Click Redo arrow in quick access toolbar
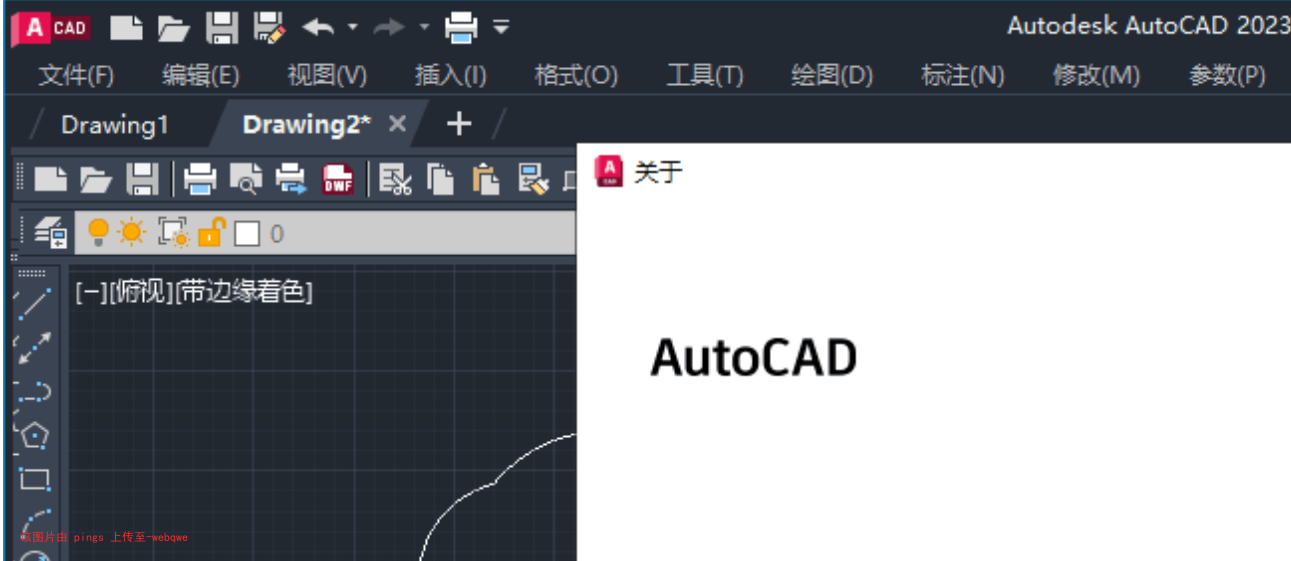This screenshot has width=1291, height=561. point(389,28)
